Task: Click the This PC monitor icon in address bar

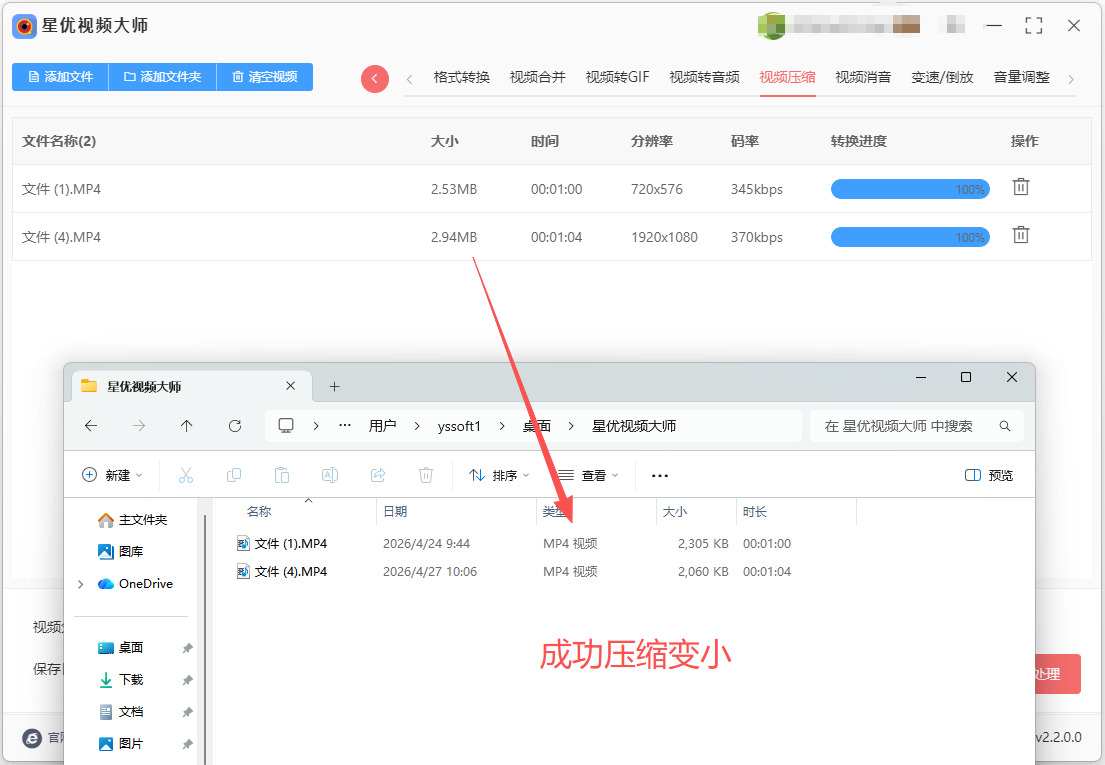Action: click(x=285, y=425)
